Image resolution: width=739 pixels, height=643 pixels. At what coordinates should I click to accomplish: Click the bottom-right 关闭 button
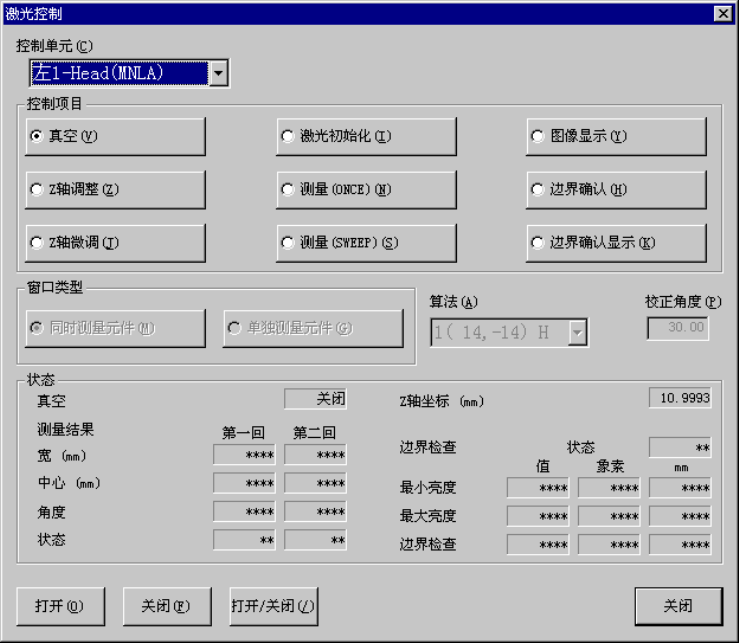point(678,606)
